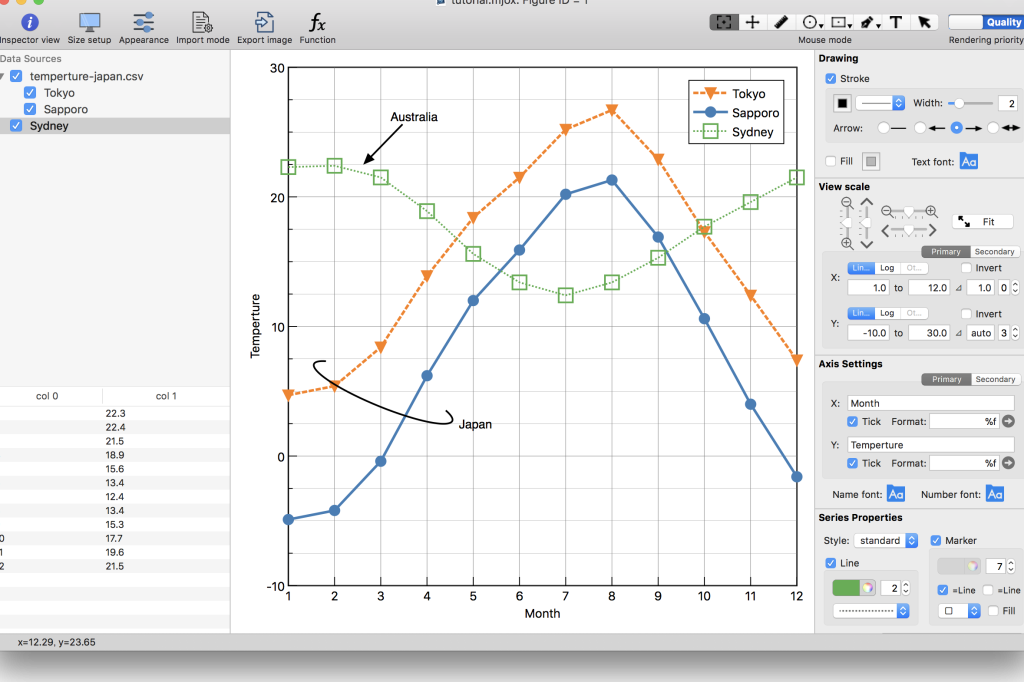Viewport: 1024px width, 682px height.
Task: Open the series Style dropdown
Action: tap(886, 541)
